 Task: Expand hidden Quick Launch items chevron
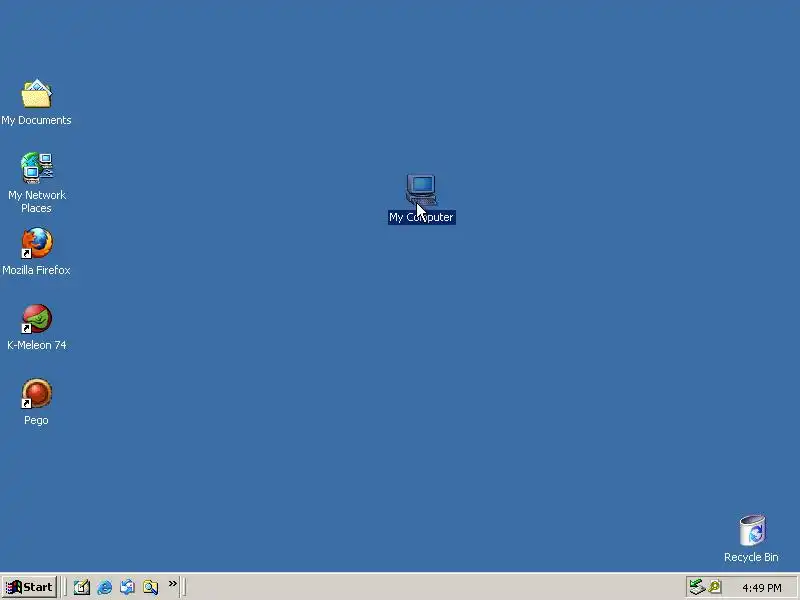click(173, 583)
